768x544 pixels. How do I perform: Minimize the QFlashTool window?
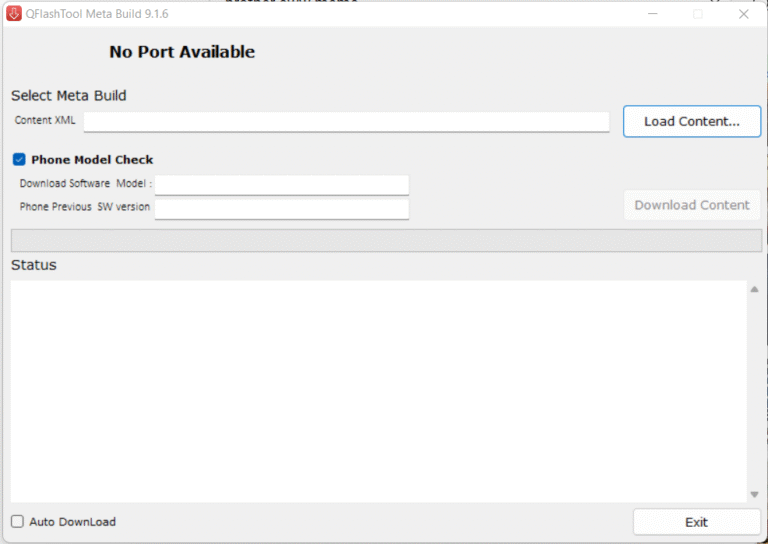(652, 14)
